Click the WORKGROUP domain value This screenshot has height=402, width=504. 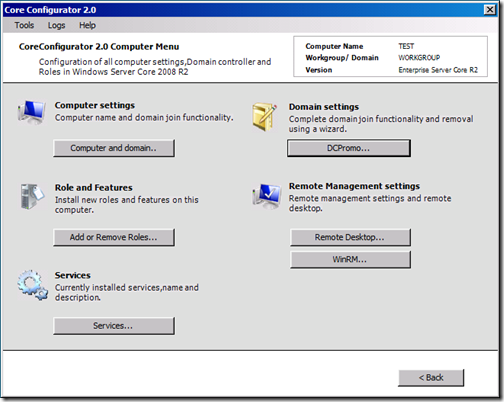(419, 58)
